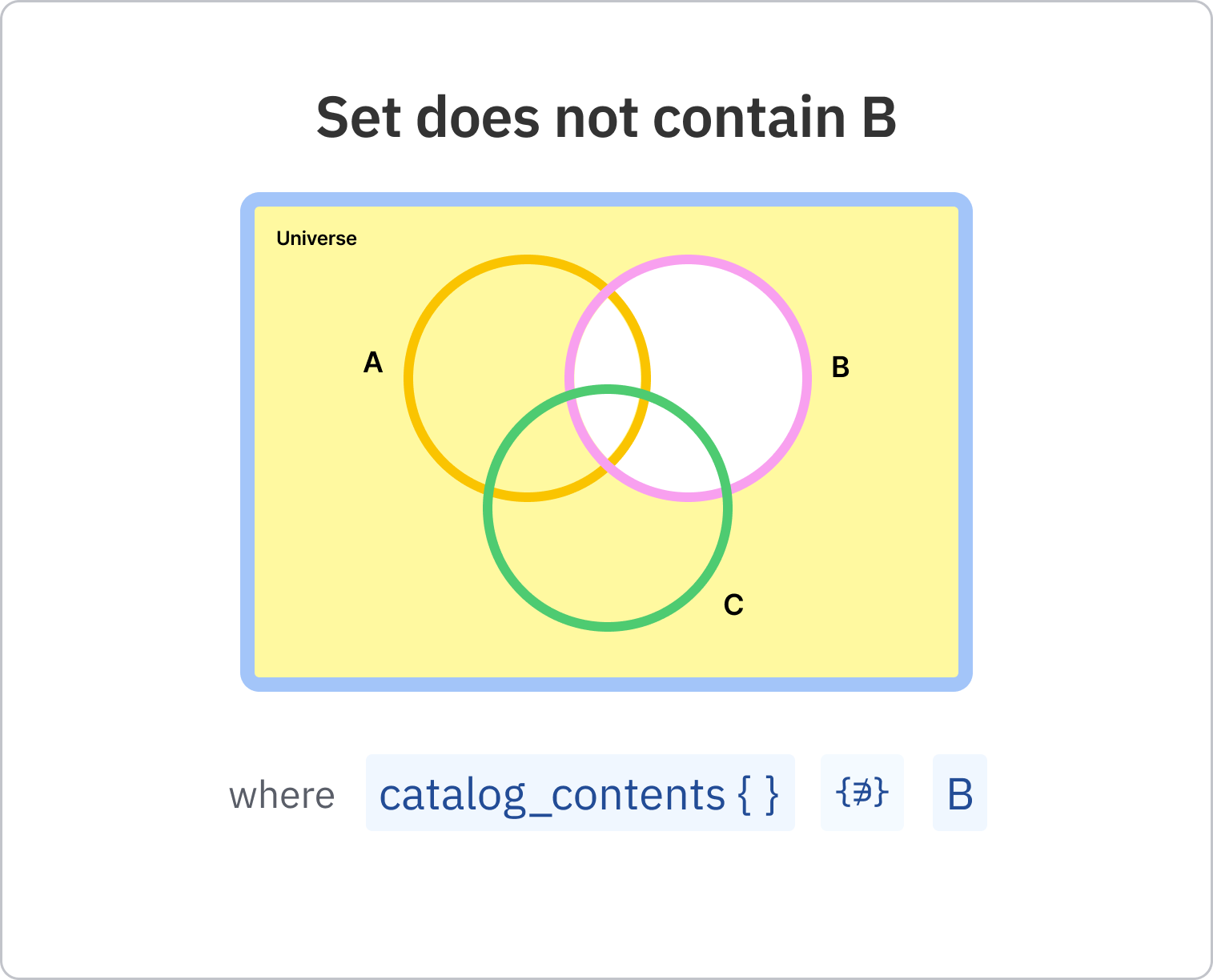The image size is (1213, 980).
Task: Click the "Universe" label in the diagram
Action: click(x=316, y=238)
